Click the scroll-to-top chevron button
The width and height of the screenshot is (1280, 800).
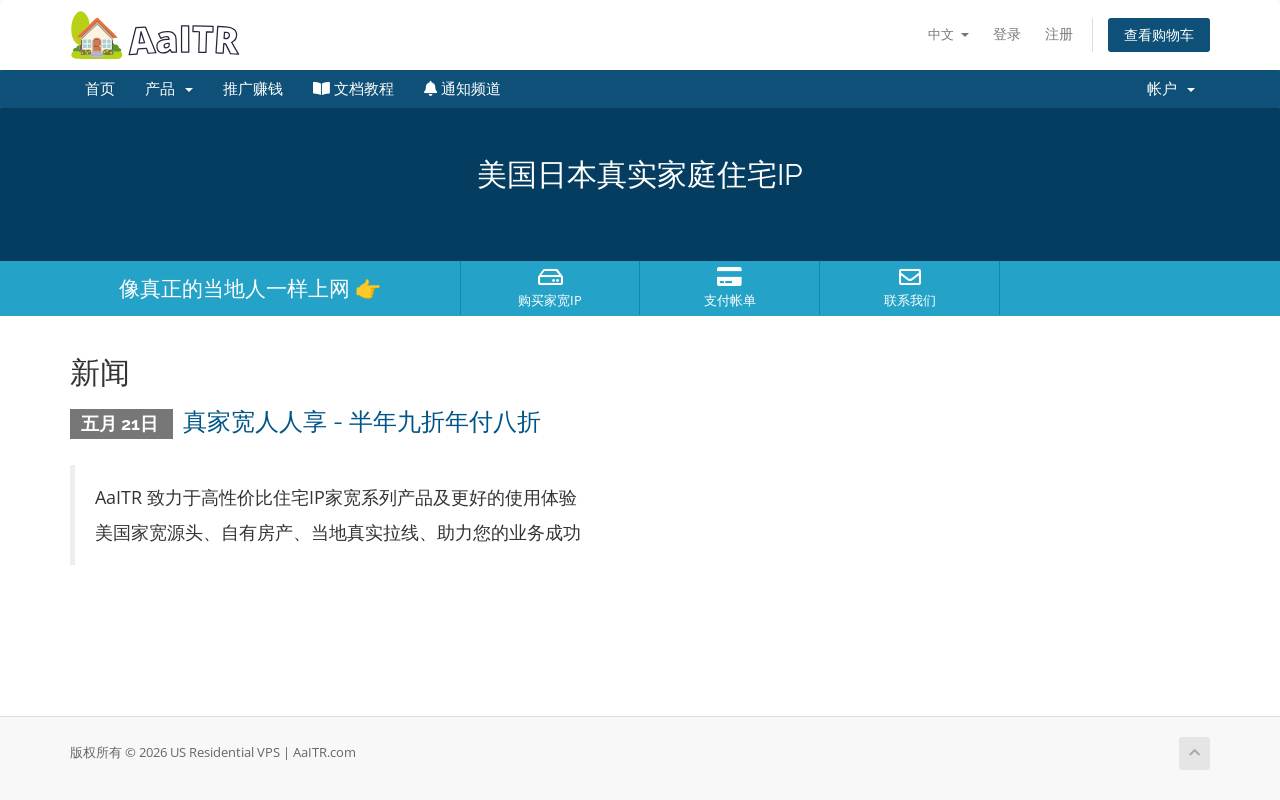1194,753
